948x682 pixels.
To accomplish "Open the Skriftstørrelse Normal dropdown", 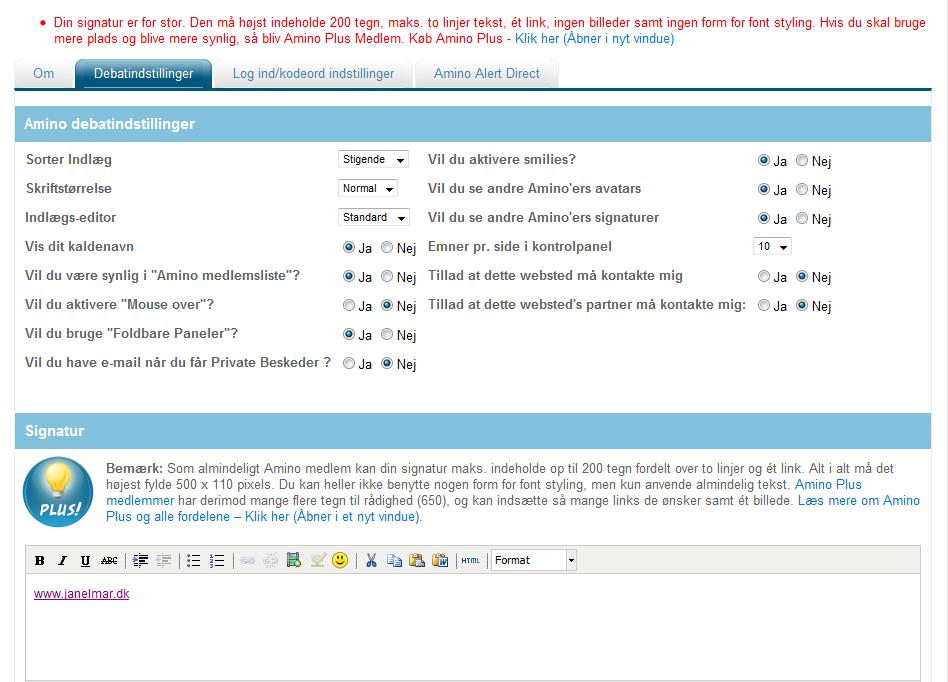I will click(x=368, y=188).
